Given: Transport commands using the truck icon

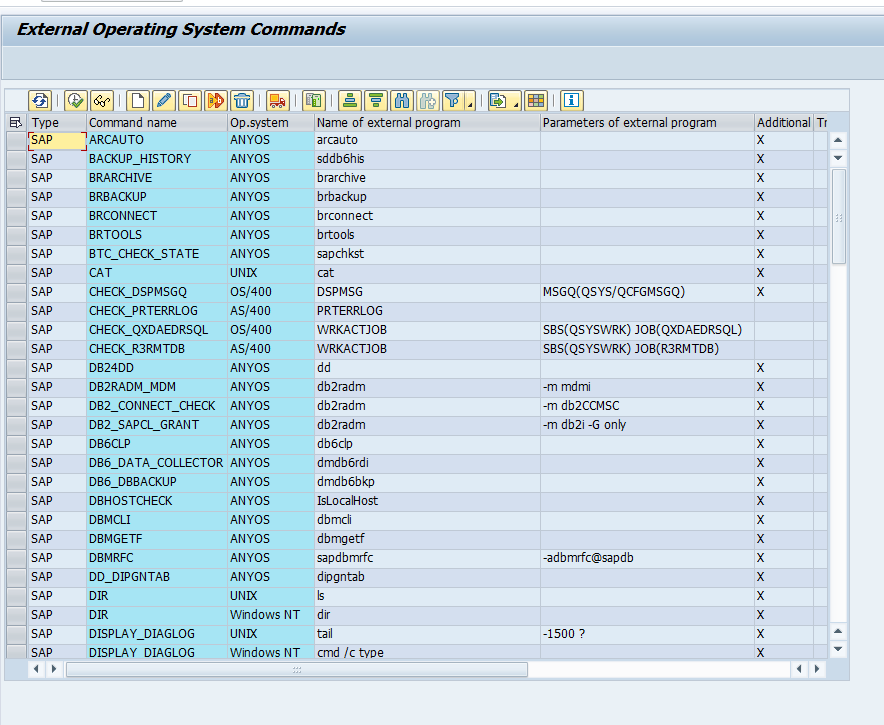Looking at the screenshot, I should point(278,100).
